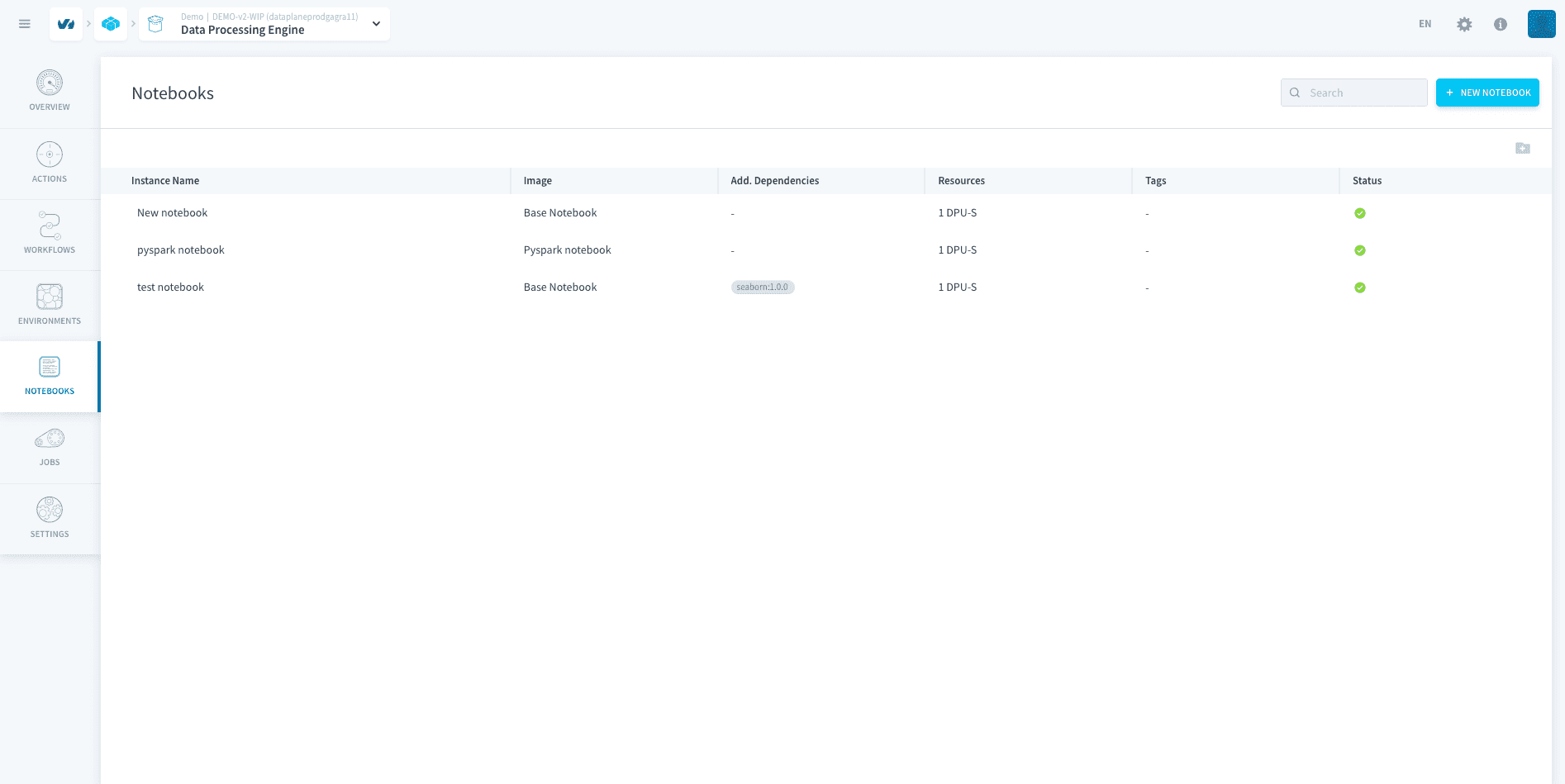Screen dimensions: 1565x784
Task: Open the hamburger menu
Action: (25, 24)
